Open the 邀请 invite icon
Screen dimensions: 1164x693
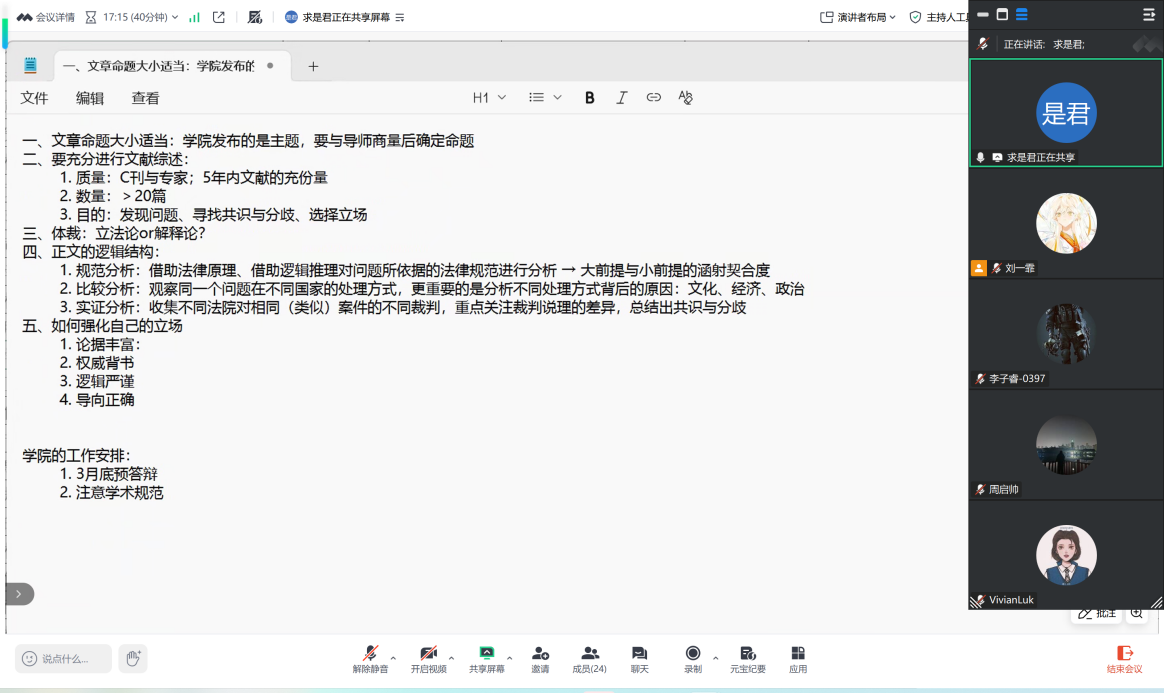coord(540,654)
